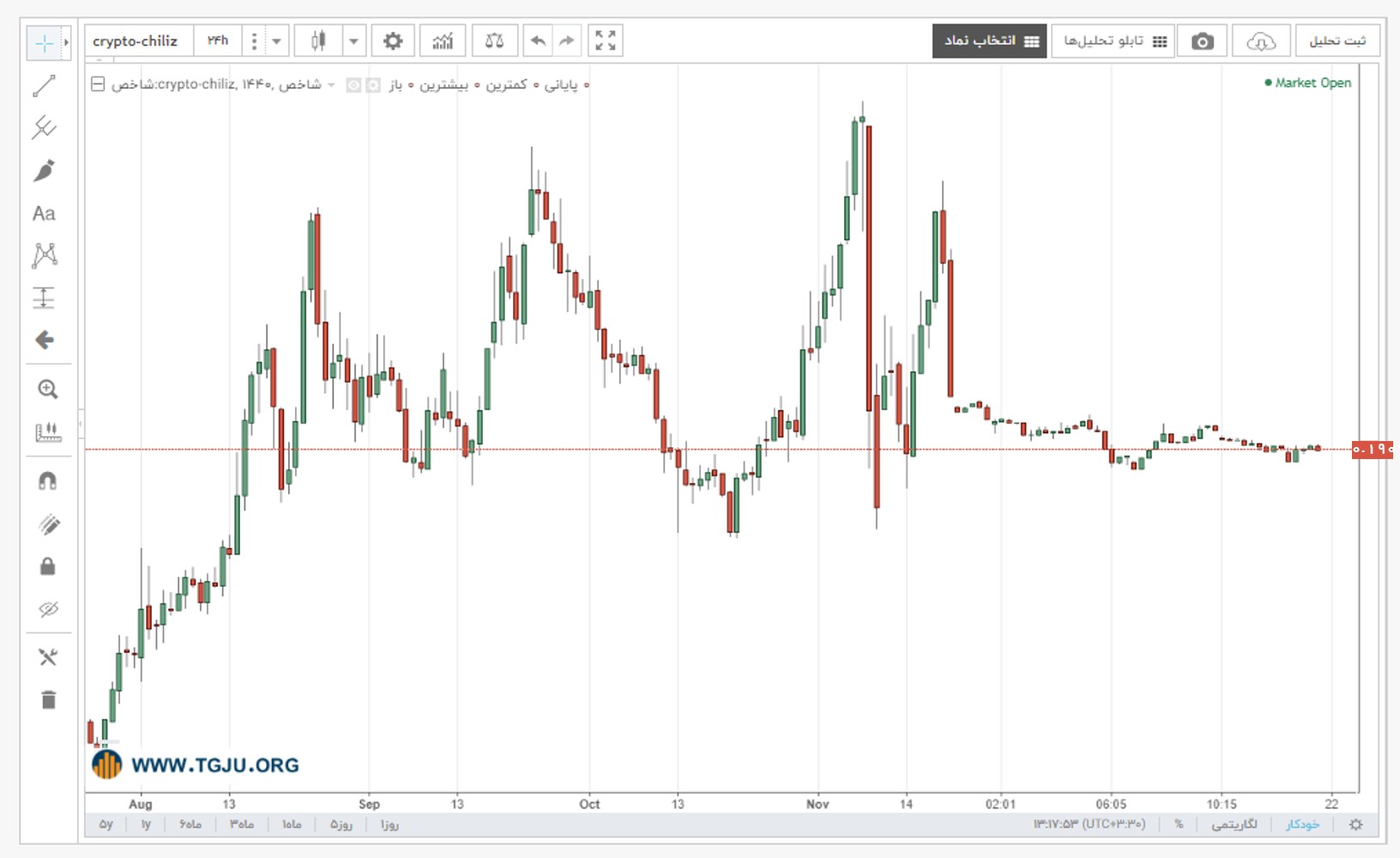The image size is (1400, 858).
Task: Toggle magnet snap mode
Action: tap(48, 481)
